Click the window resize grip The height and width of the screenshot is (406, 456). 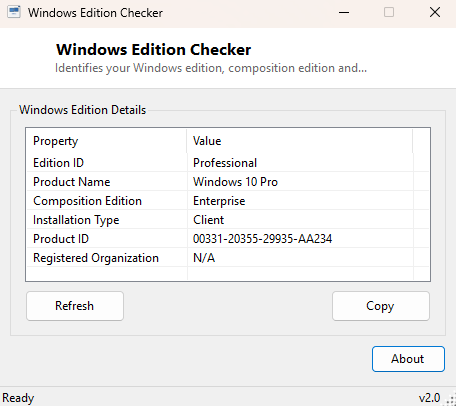[x=451, y=400]
